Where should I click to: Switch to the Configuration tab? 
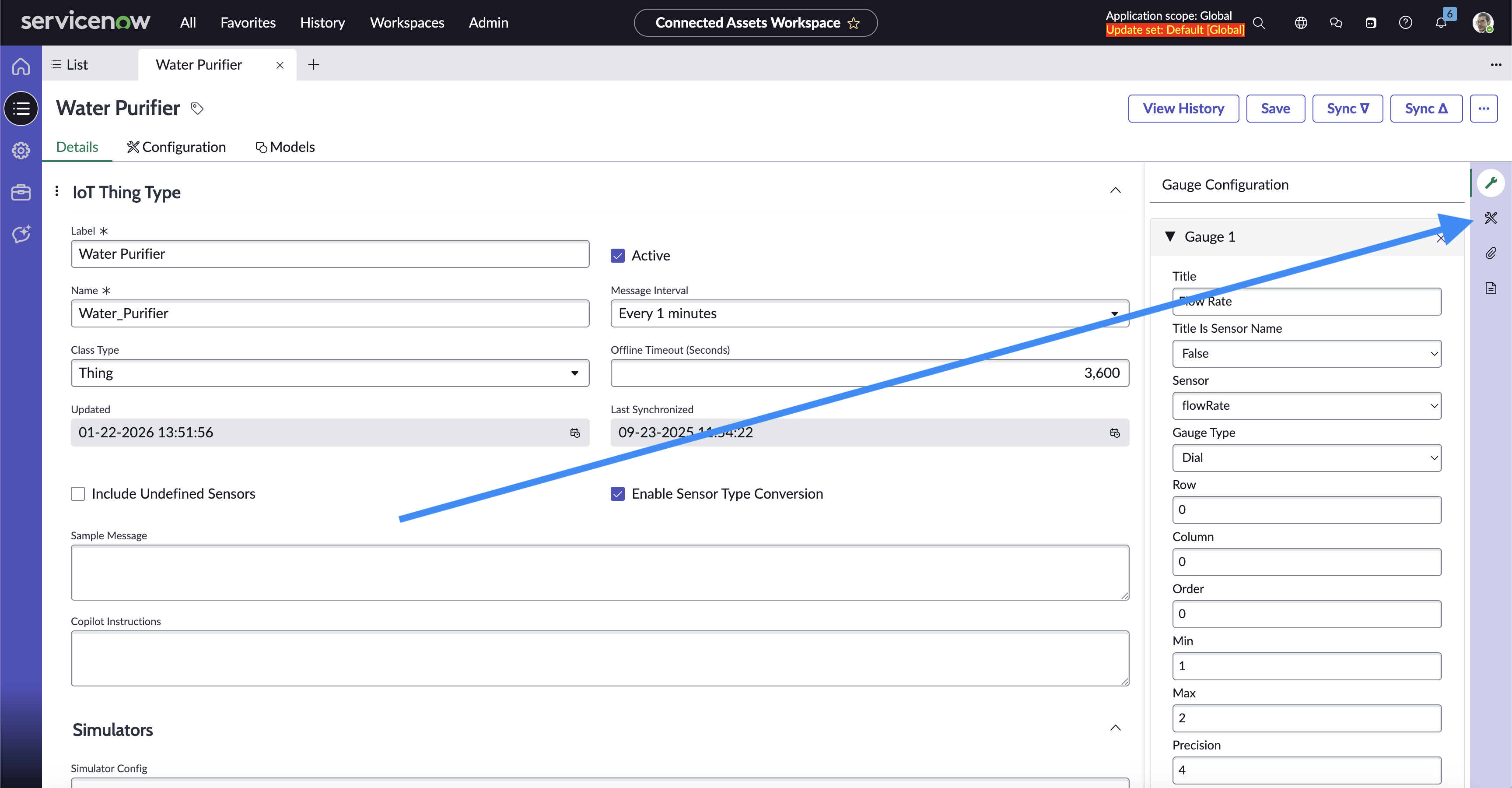click(x=176, y=147)
